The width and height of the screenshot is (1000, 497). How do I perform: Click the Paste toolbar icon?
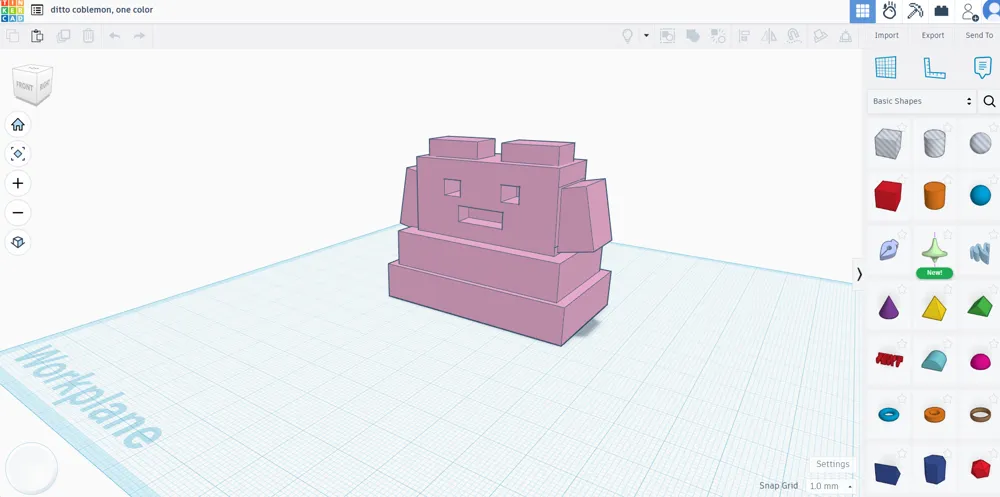pos(37,36)
